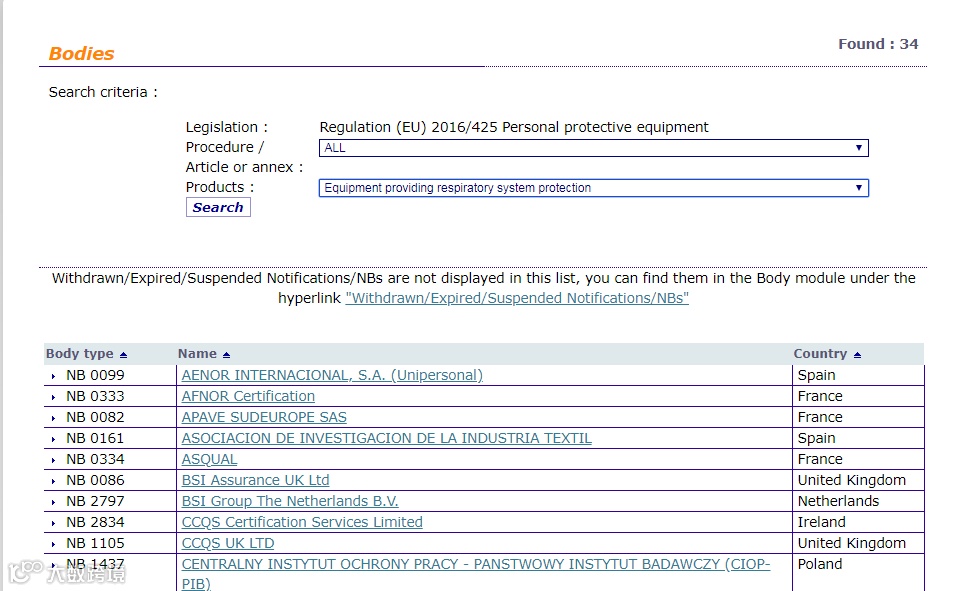Click the Bodies heading
The height and width of the screenshot is (591, 960).
(x=81, y=54)
